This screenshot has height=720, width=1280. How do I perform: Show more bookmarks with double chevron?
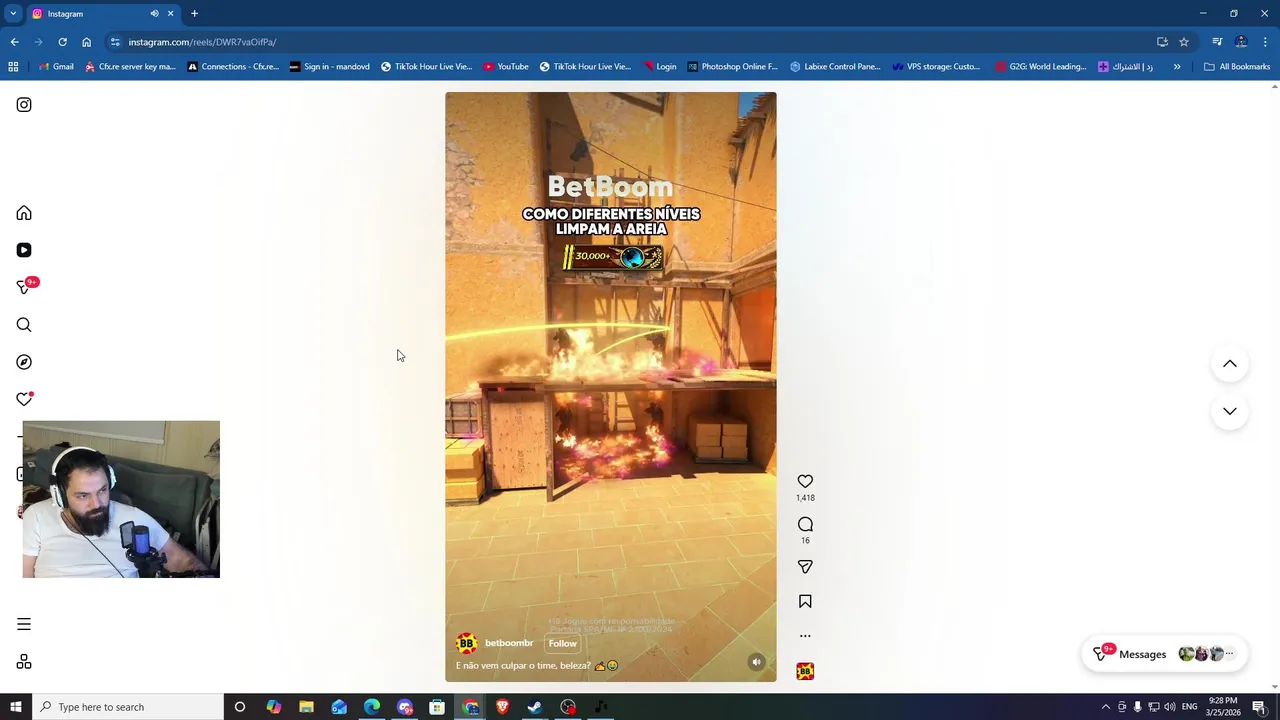(x=1177, y=67)
